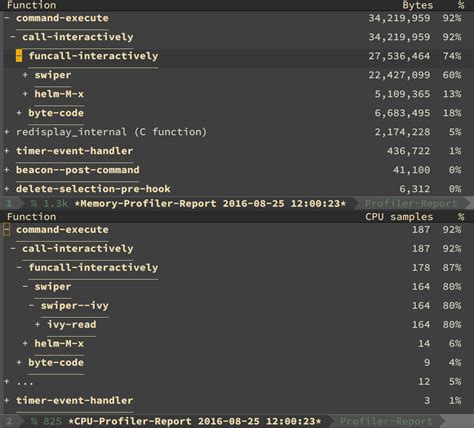Collapse command-execute in the CPU profiler report
474x428 pixels.
tap(7, 230)
